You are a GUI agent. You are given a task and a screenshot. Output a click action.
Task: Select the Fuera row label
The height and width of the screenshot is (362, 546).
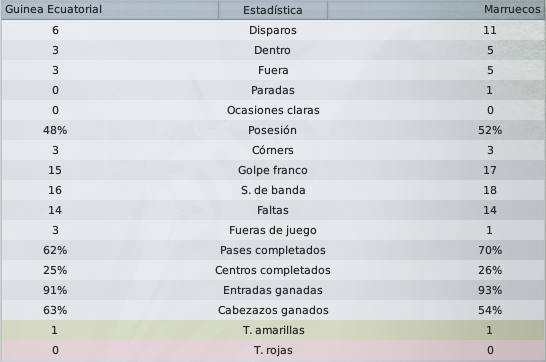click(273, 70)
